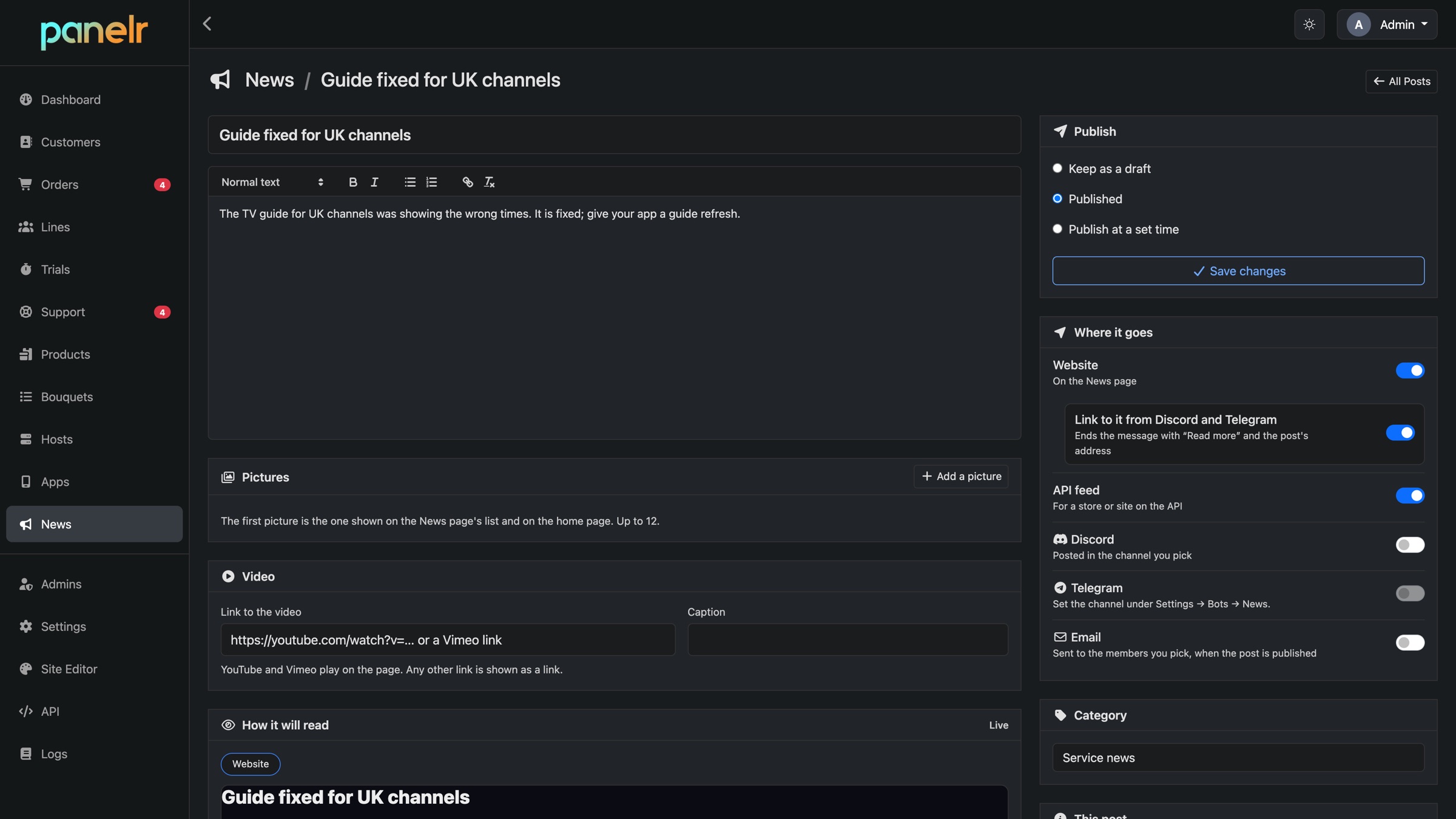Insert a bulleted list
This screenshot has height=819, width=1456.
(x=410, y=182)
